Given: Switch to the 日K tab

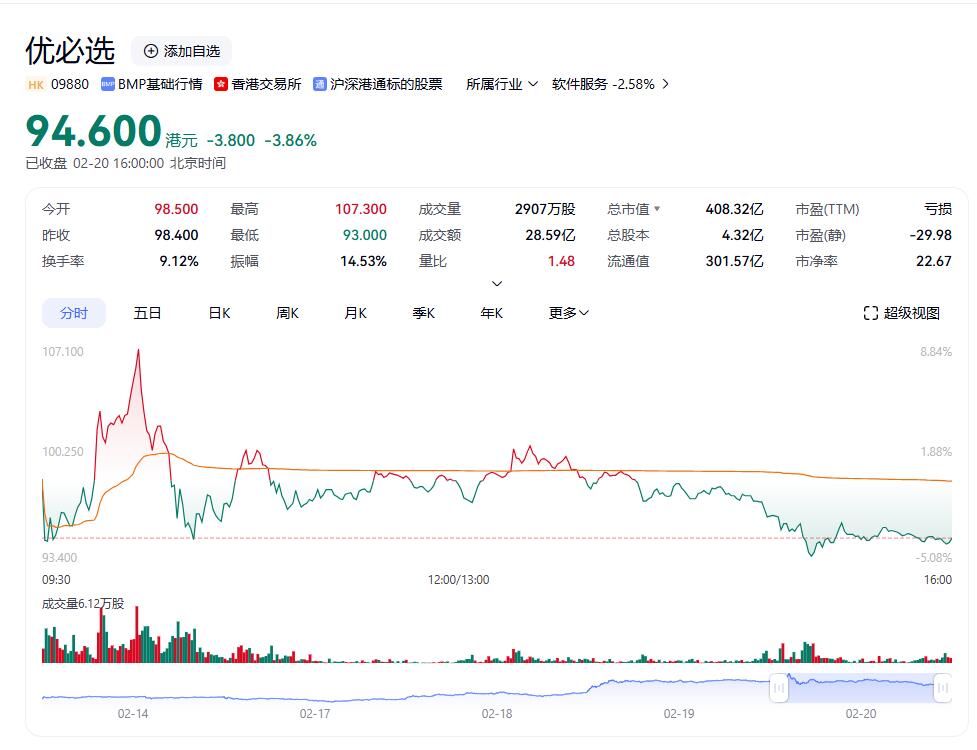Looking at the screenshot, I should pos(219,313).
